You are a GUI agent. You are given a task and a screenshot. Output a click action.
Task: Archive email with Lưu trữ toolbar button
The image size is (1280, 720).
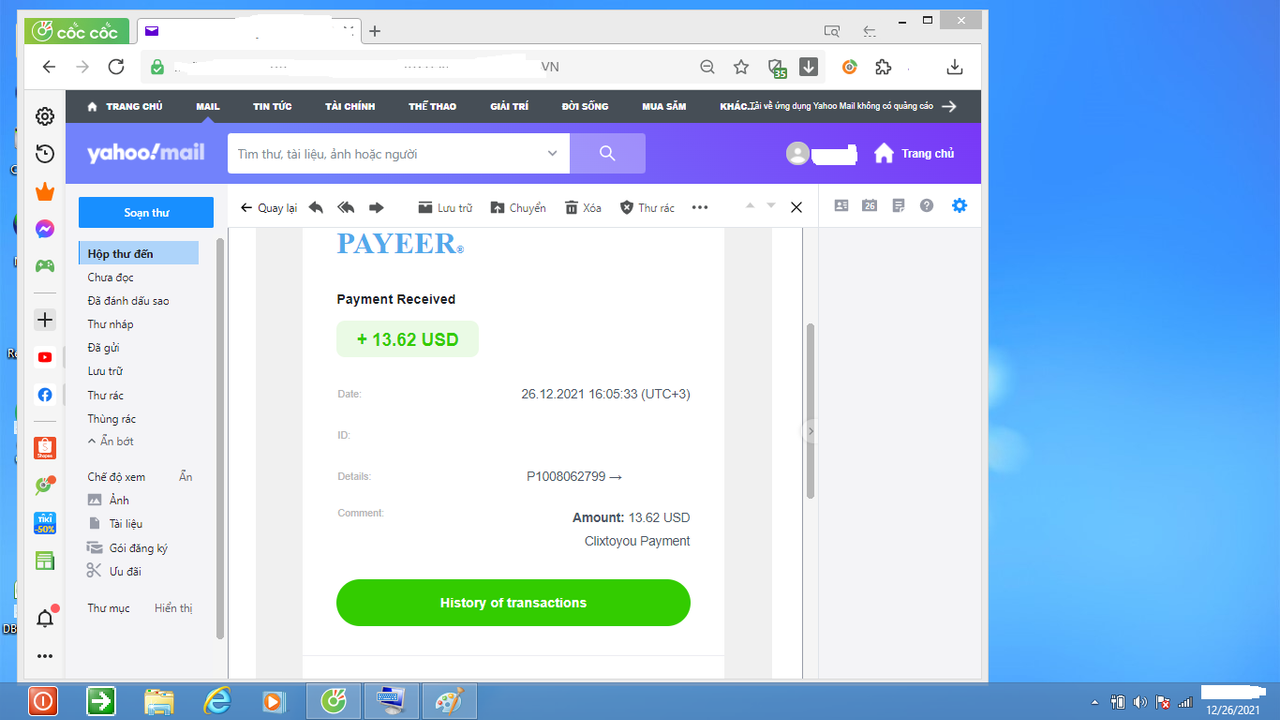(x=444, y=208)
